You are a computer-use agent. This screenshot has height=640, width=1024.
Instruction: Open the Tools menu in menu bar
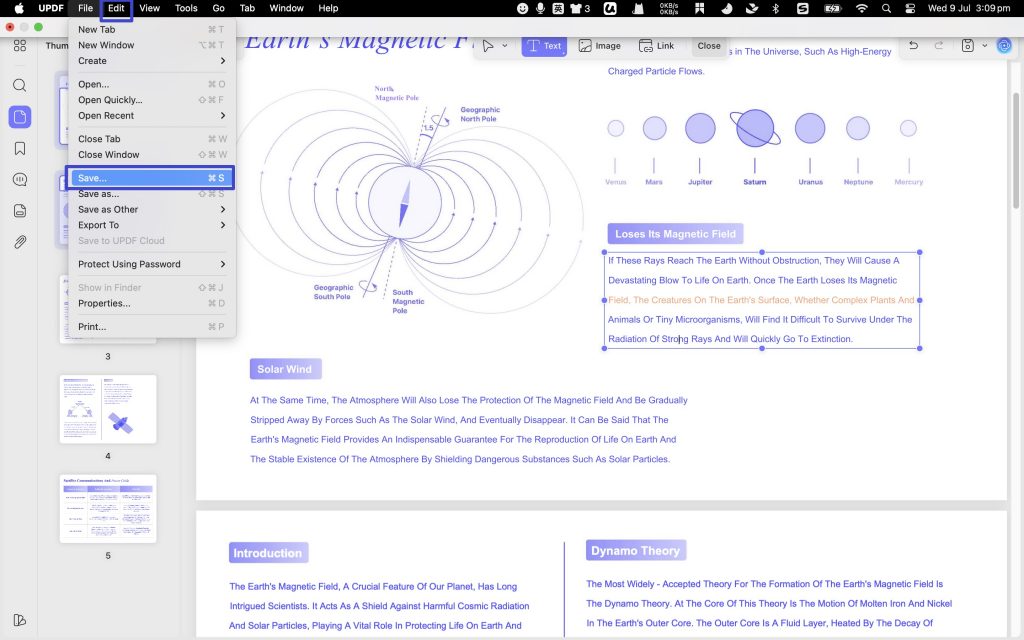pyautogui.click(x=186, y=8)
